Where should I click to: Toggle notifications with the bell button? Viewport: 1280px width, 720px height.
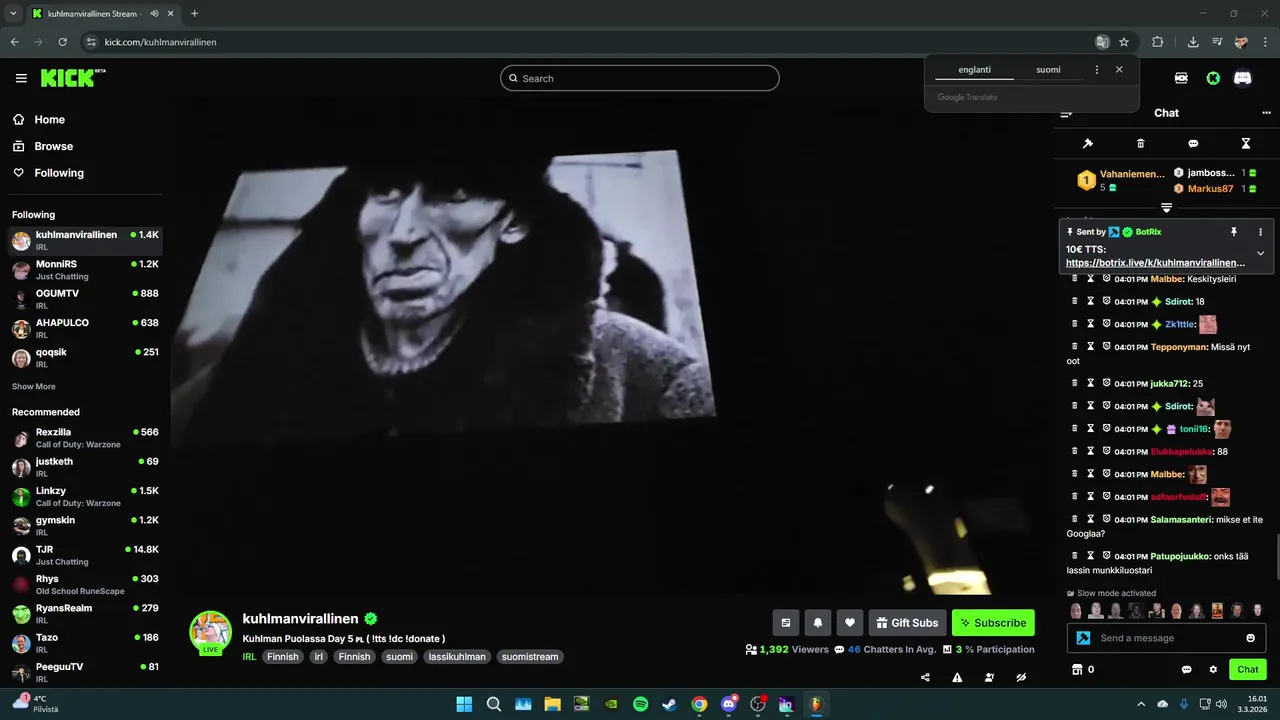pos(818,623)
